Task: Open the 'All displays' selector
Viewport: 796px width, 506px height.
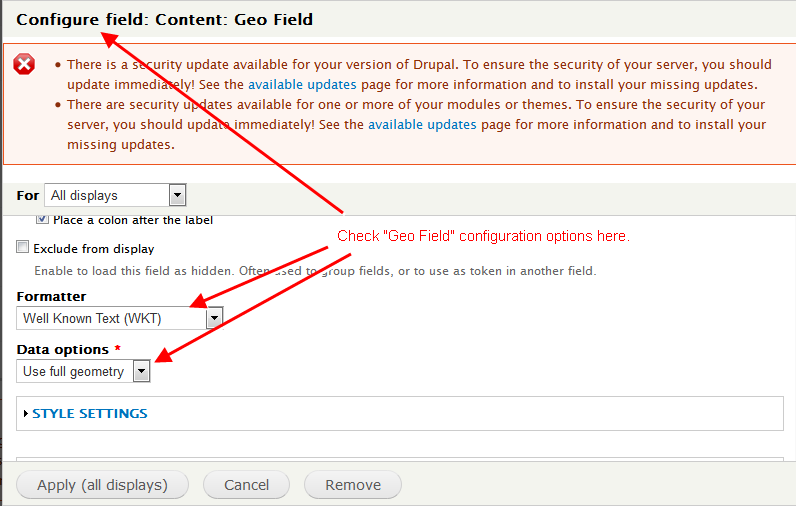Action: [115, 195]
